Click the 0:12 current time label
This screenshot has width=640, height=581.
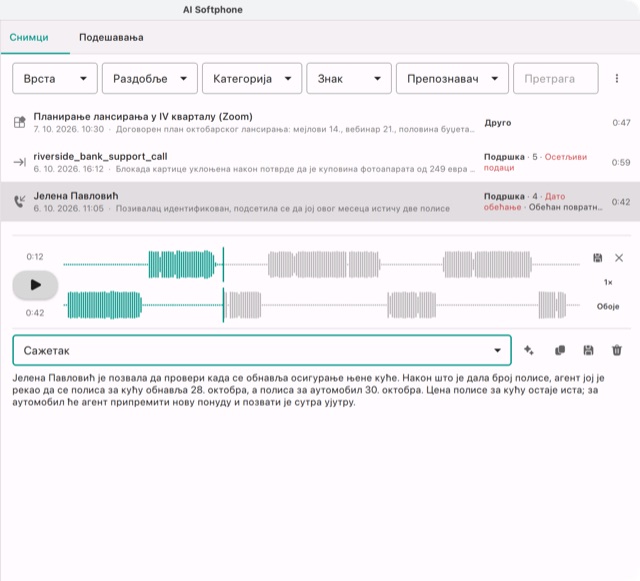pos(35,256)
